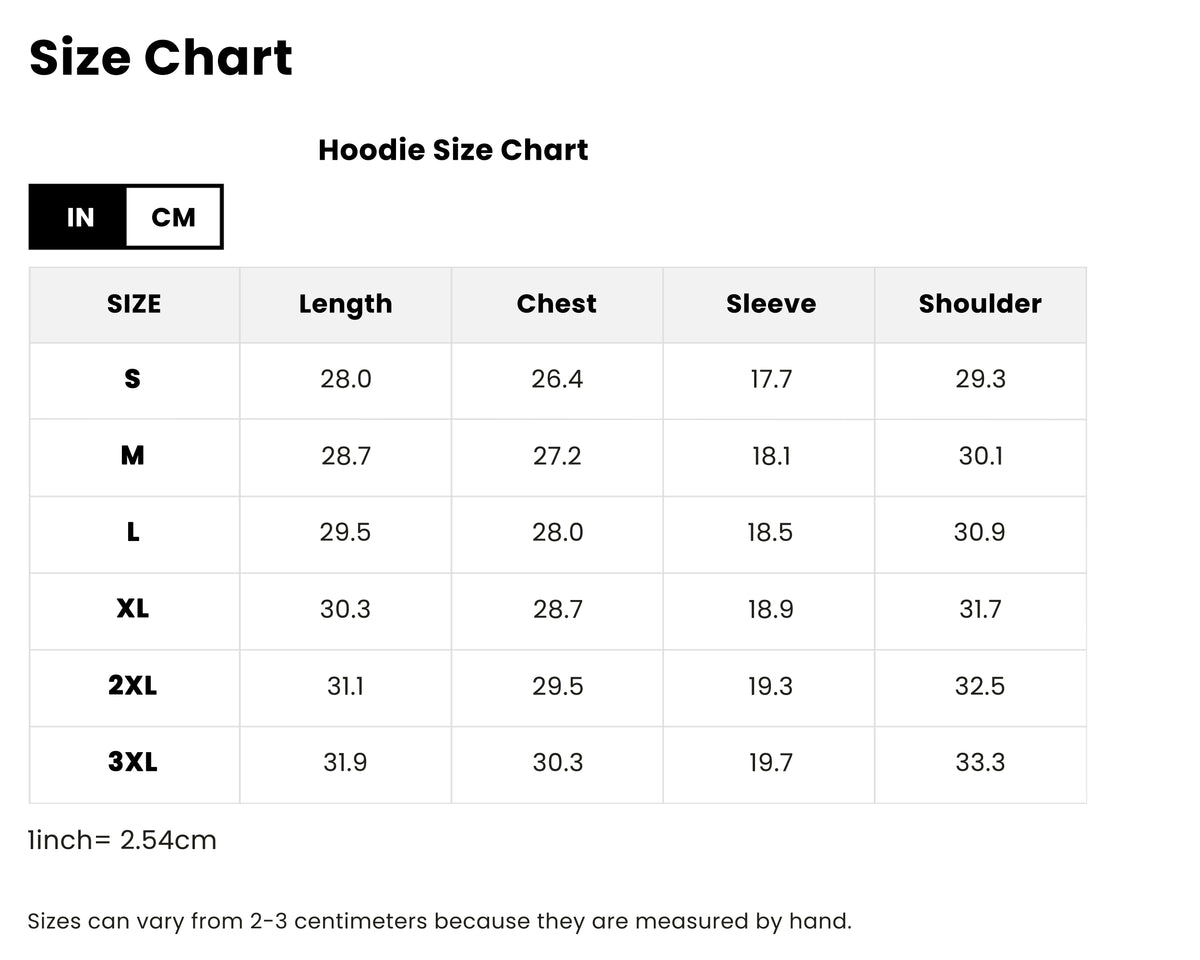The image size is (1200, 960).
Task: Select the 2XL size row label
Action: coord(133,685)
